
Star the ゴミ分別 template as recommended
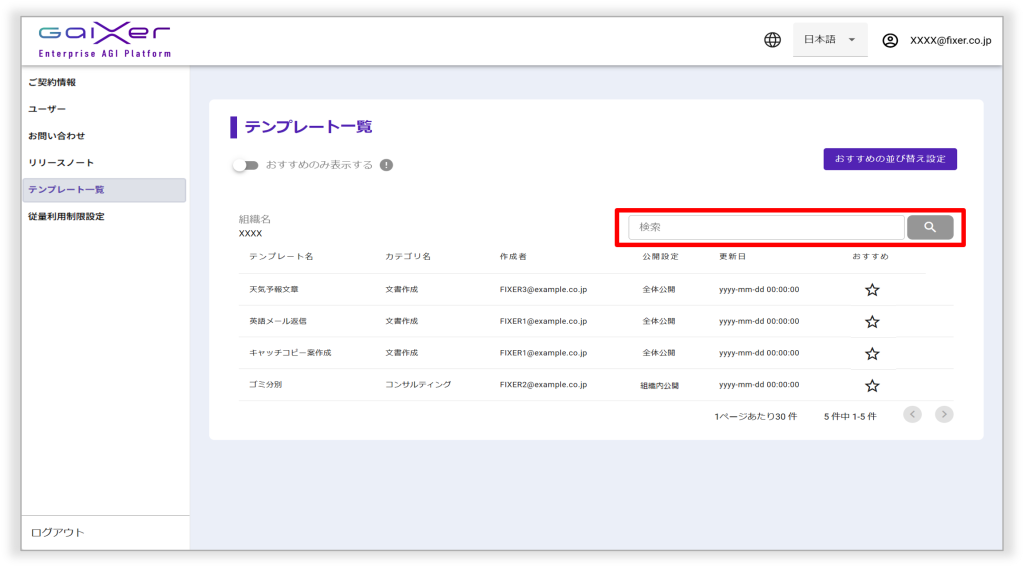pyautogui.click(x=872, y=386)
